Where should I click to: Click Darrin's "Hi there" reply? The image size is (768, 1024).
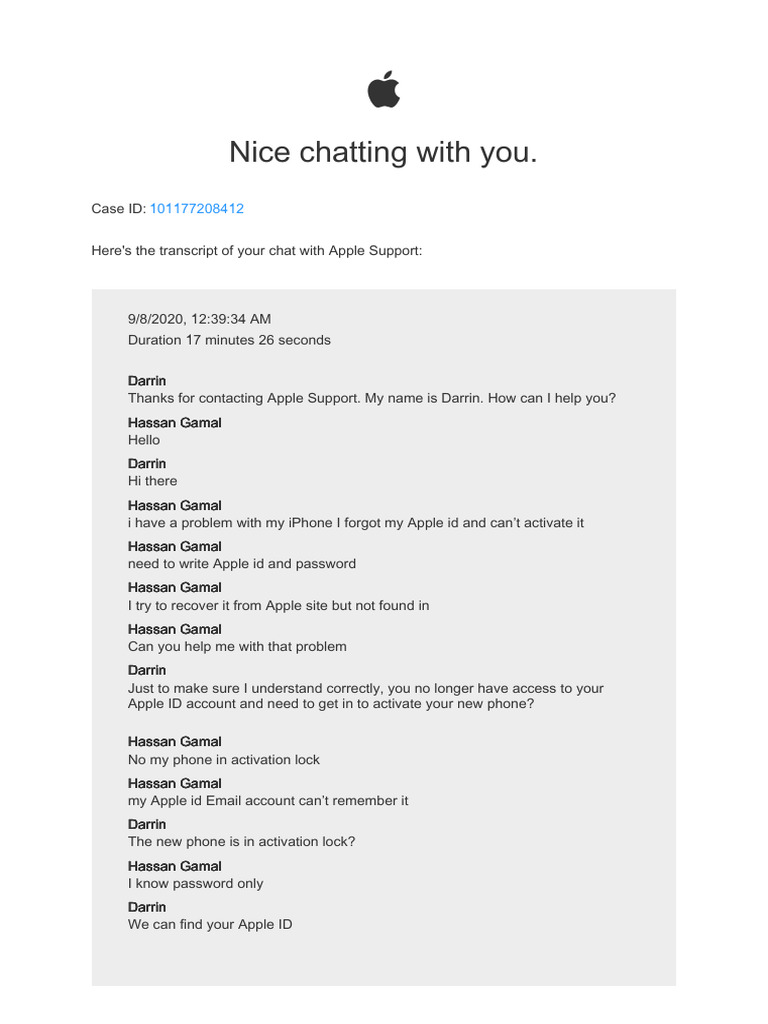pyautogui.click(x=152, y=481)
